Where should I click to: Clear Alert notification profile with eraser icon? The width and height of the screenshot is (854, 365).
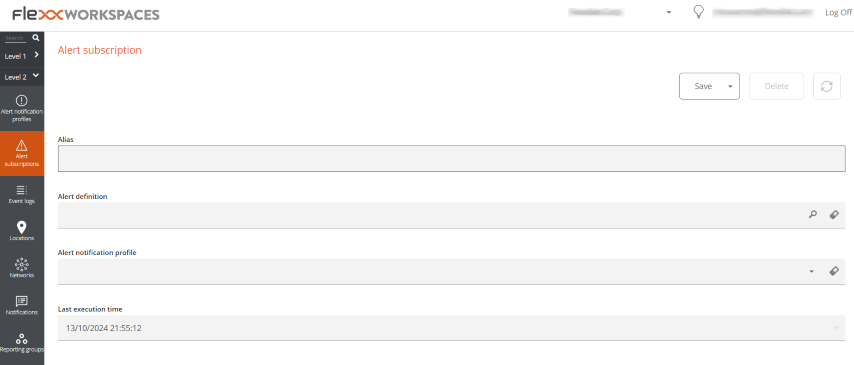834,271
